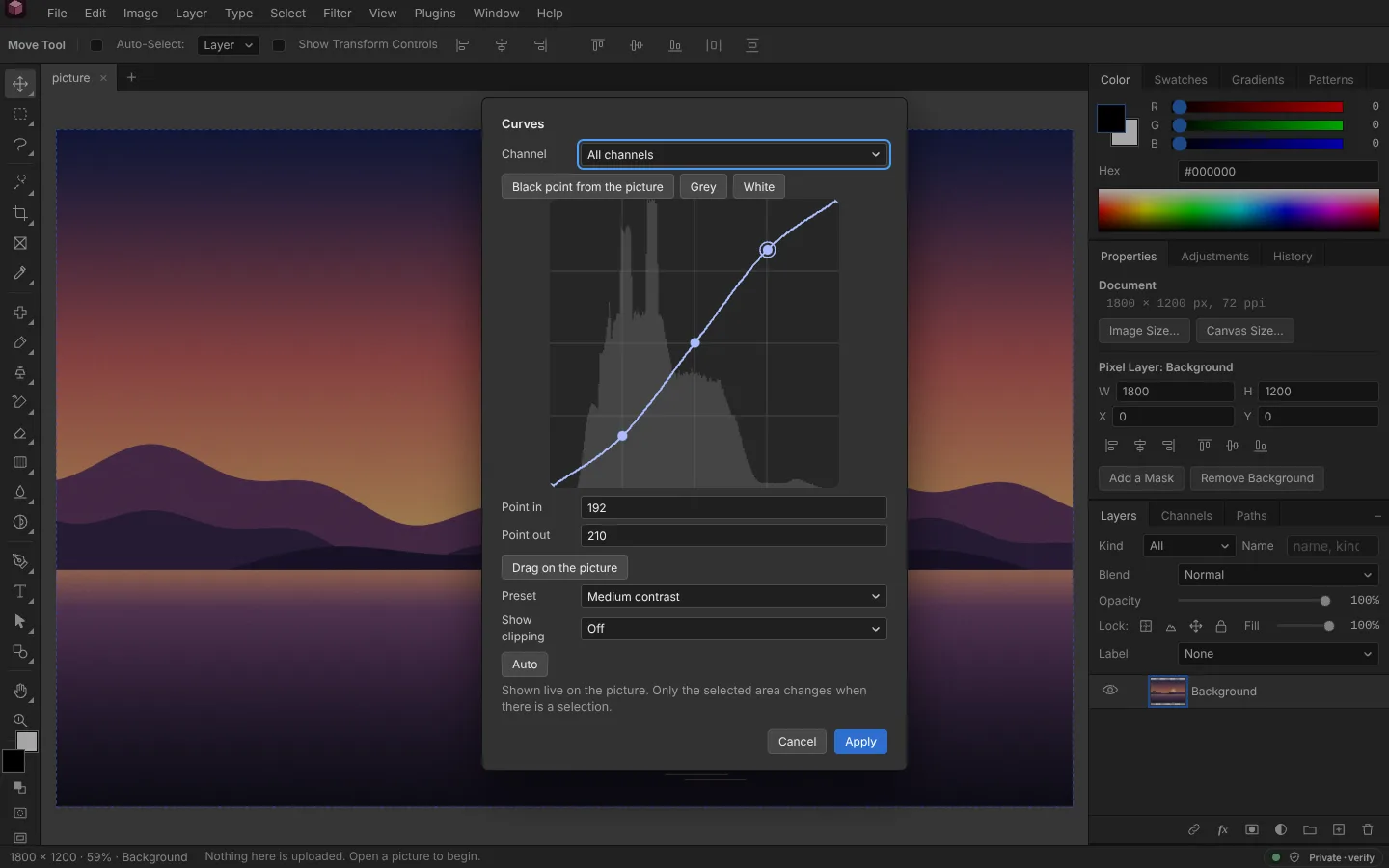Select the Rectangular Marquee tool

click(x=20, y=114)
